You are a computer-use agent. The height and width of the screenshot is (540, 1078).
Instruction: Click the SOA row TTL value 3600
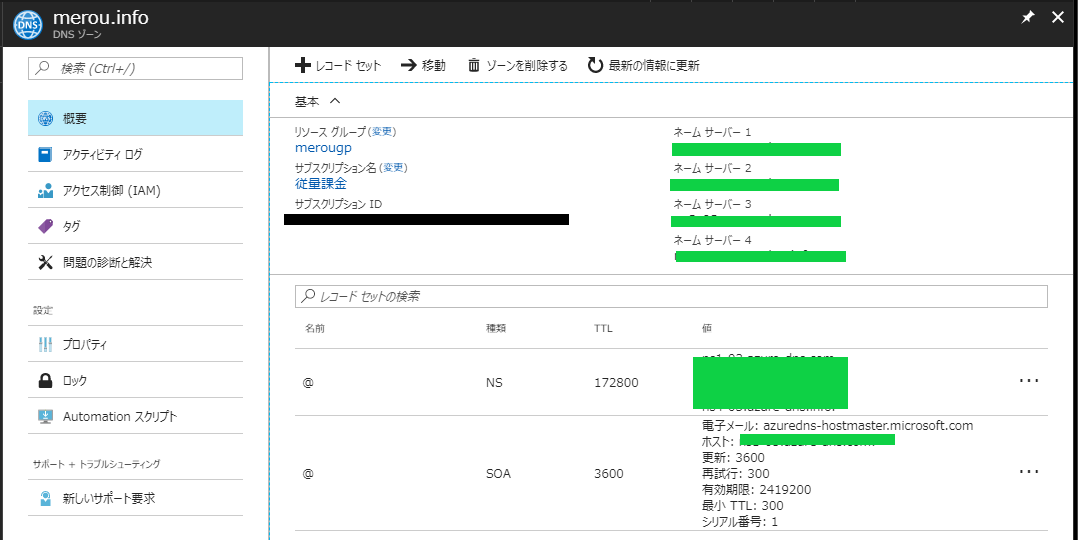(608, 473)
